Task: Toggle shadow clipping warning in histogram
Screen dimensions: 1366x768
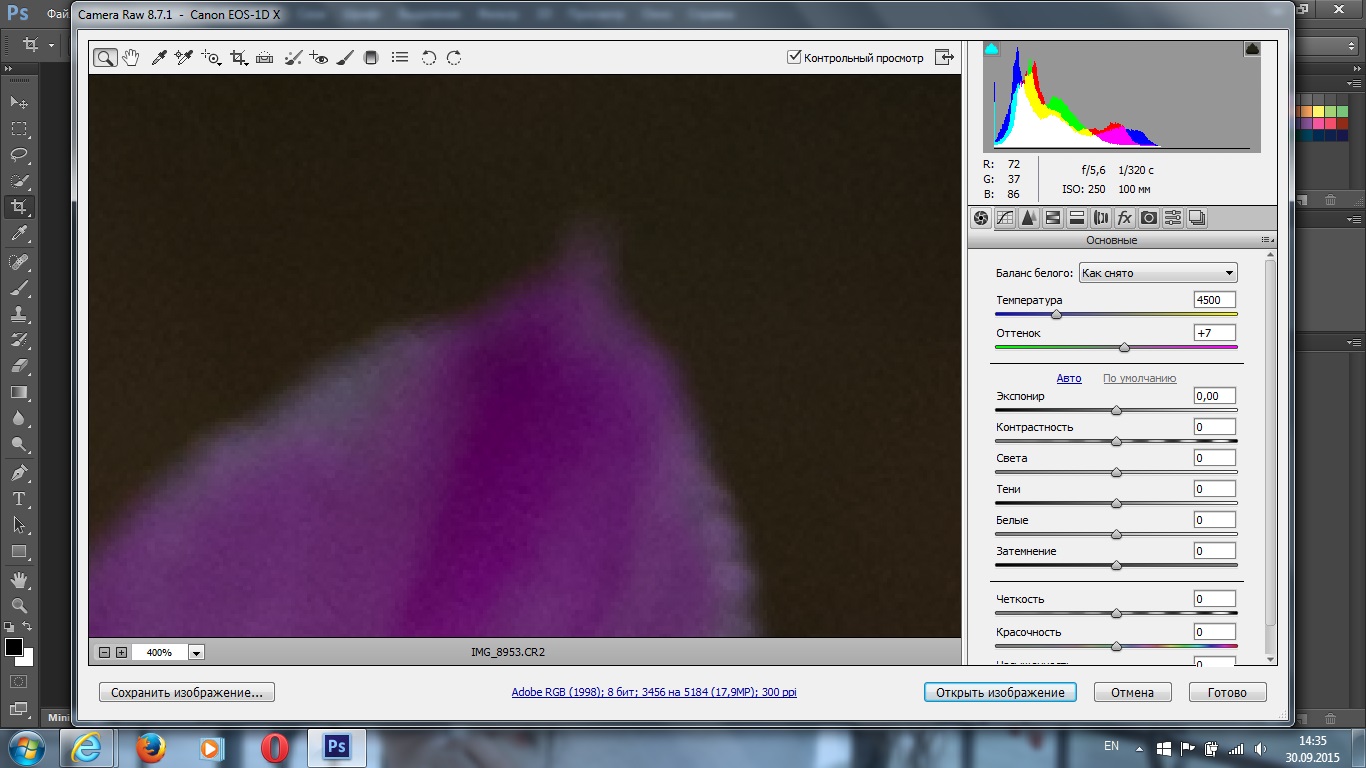Action: point(992,49)
